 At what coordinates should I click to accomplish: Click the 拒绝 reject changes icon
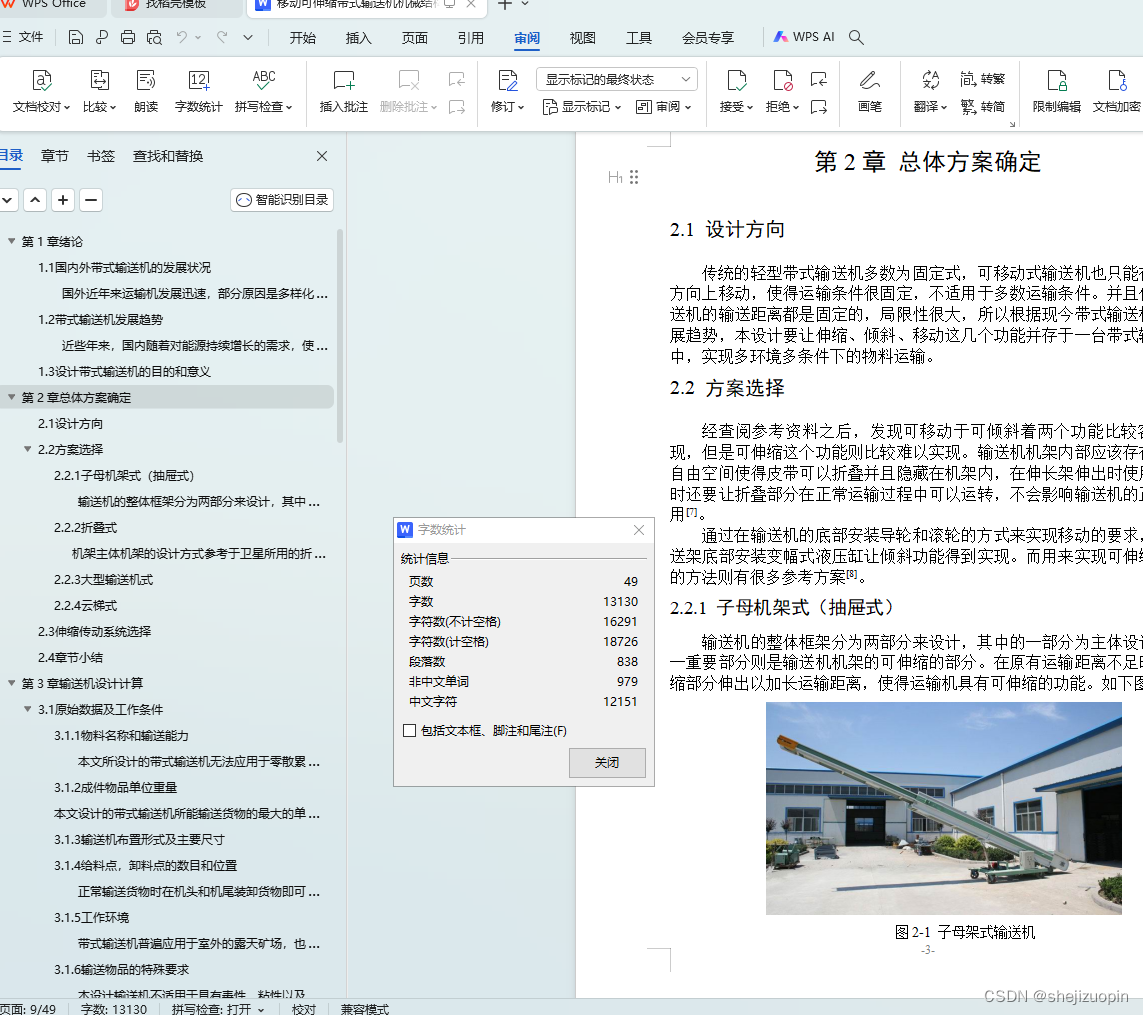[782, 80]
